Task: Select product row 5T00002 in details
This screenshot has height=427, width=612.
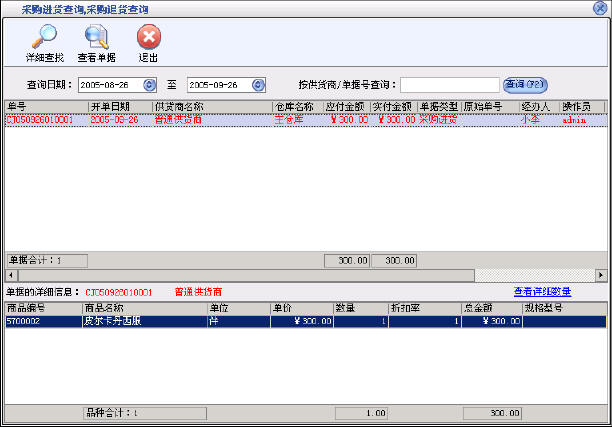Action: [40, 322]
